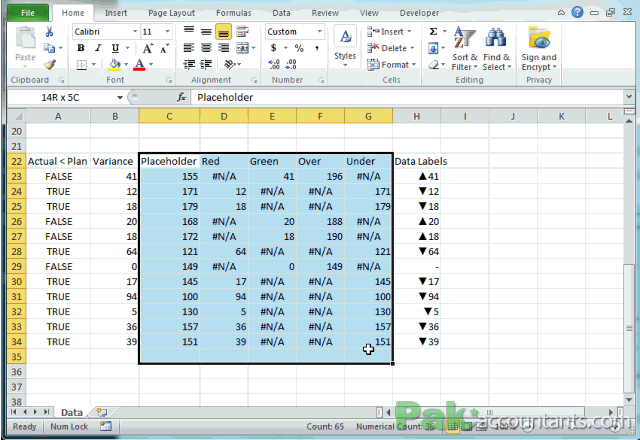
Task: Click the green File button
Action: pos(26,13)
